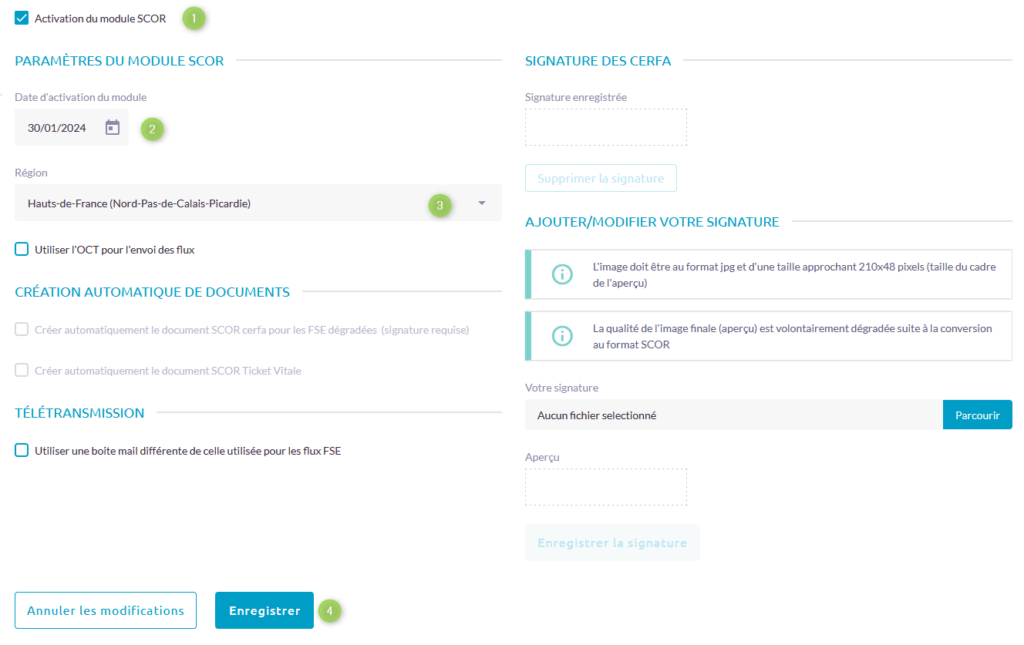Screen dimensions: 1024x645
Task: Click Supprimer la signature button
Action: pyautogui.click(x=600, y=178)
